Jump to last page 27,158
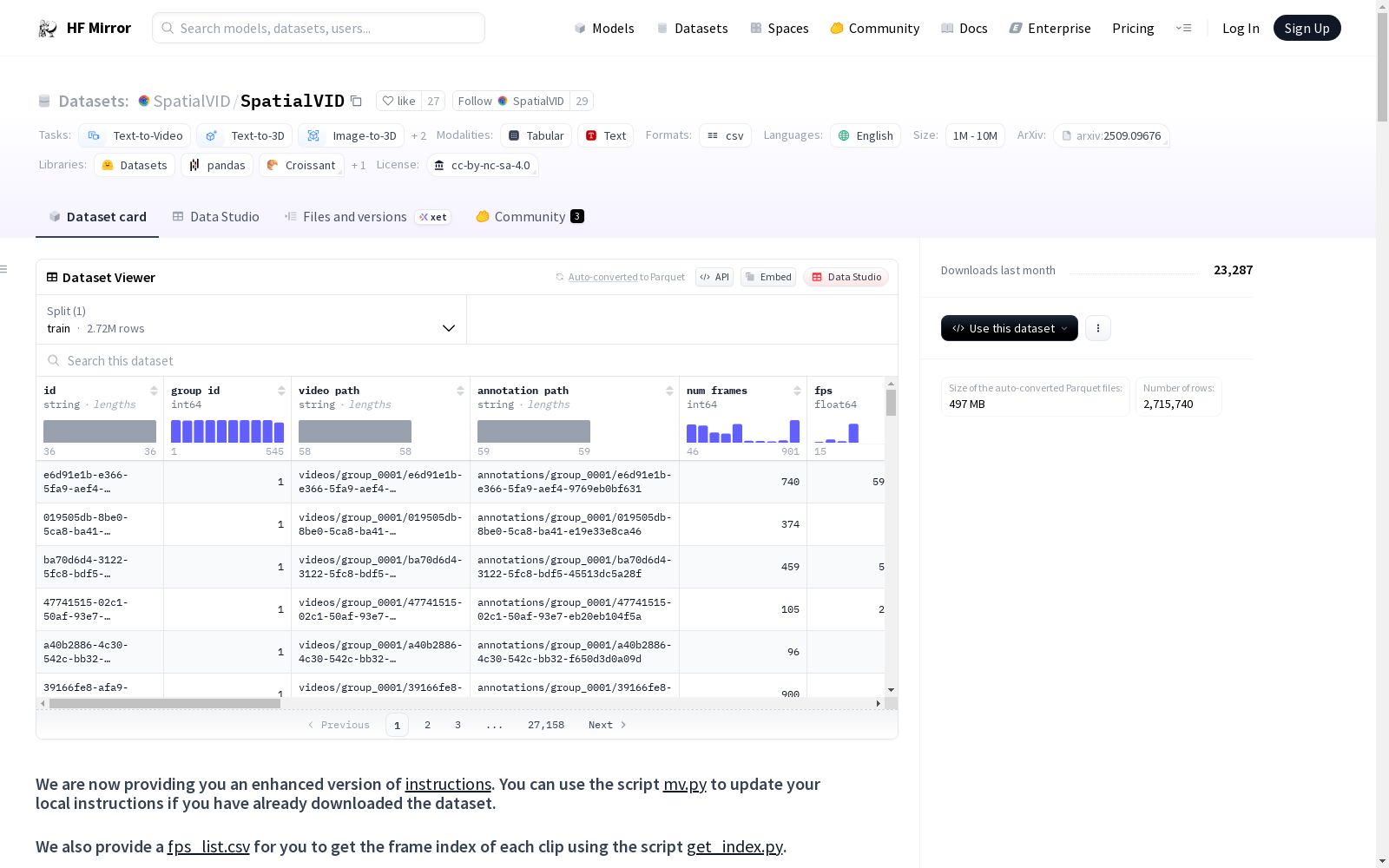Image resolution: width=1389 pixels, height=868 pixels. click(x=546, y=725)
